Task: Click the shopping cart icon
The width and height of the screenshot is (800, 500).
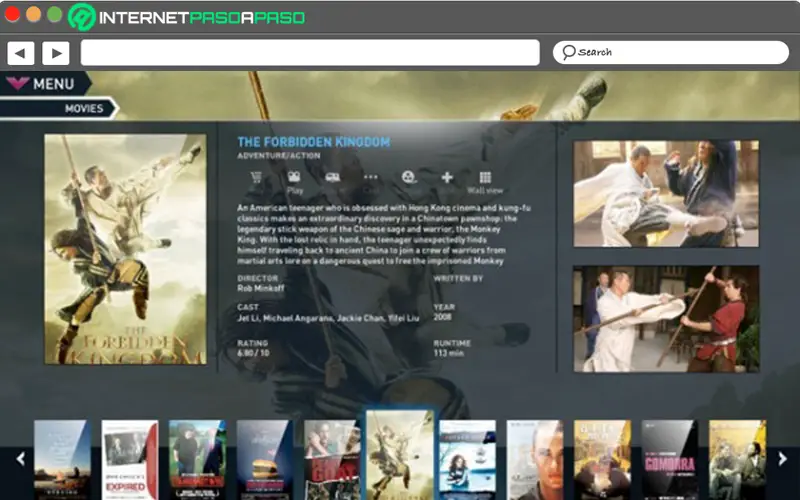Action: tap(256, 178)
